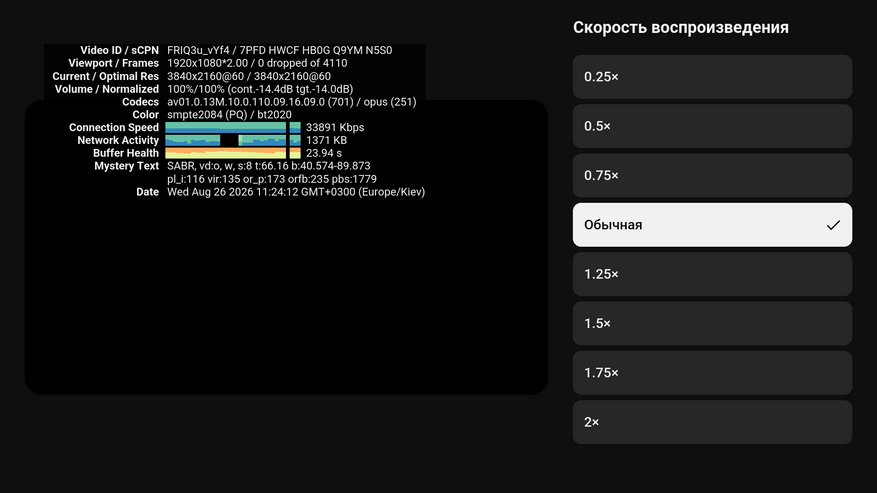Click the Current / Optimal Res value
The height and width of the screenshot is (493, 877).
click(x=248, y=76)
